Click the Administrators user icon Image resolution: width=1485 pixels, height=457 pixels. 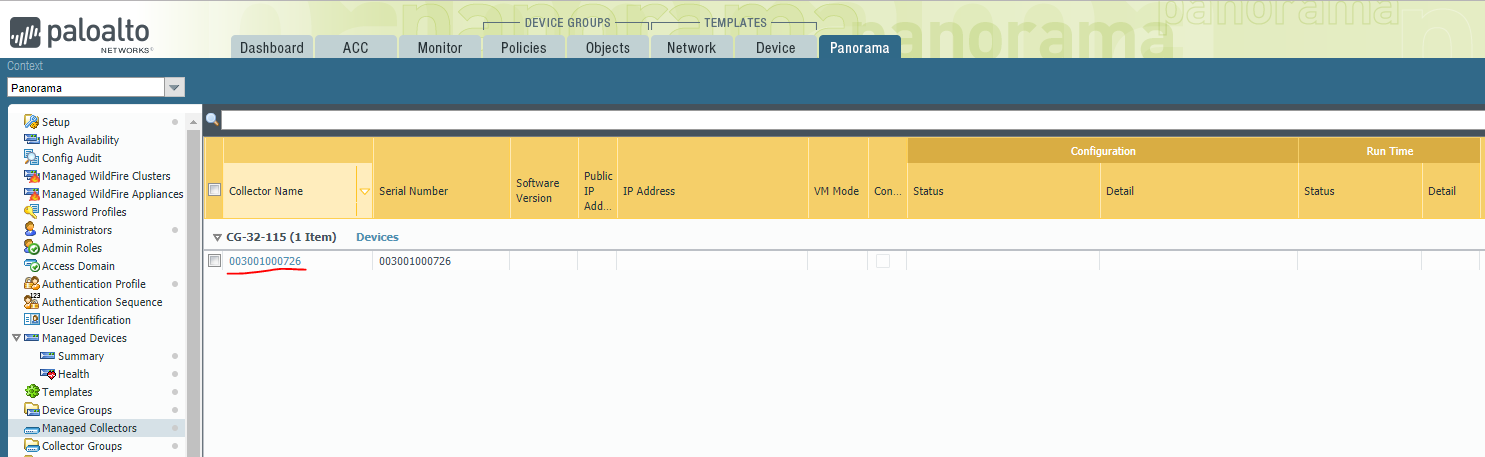[32, 230]
